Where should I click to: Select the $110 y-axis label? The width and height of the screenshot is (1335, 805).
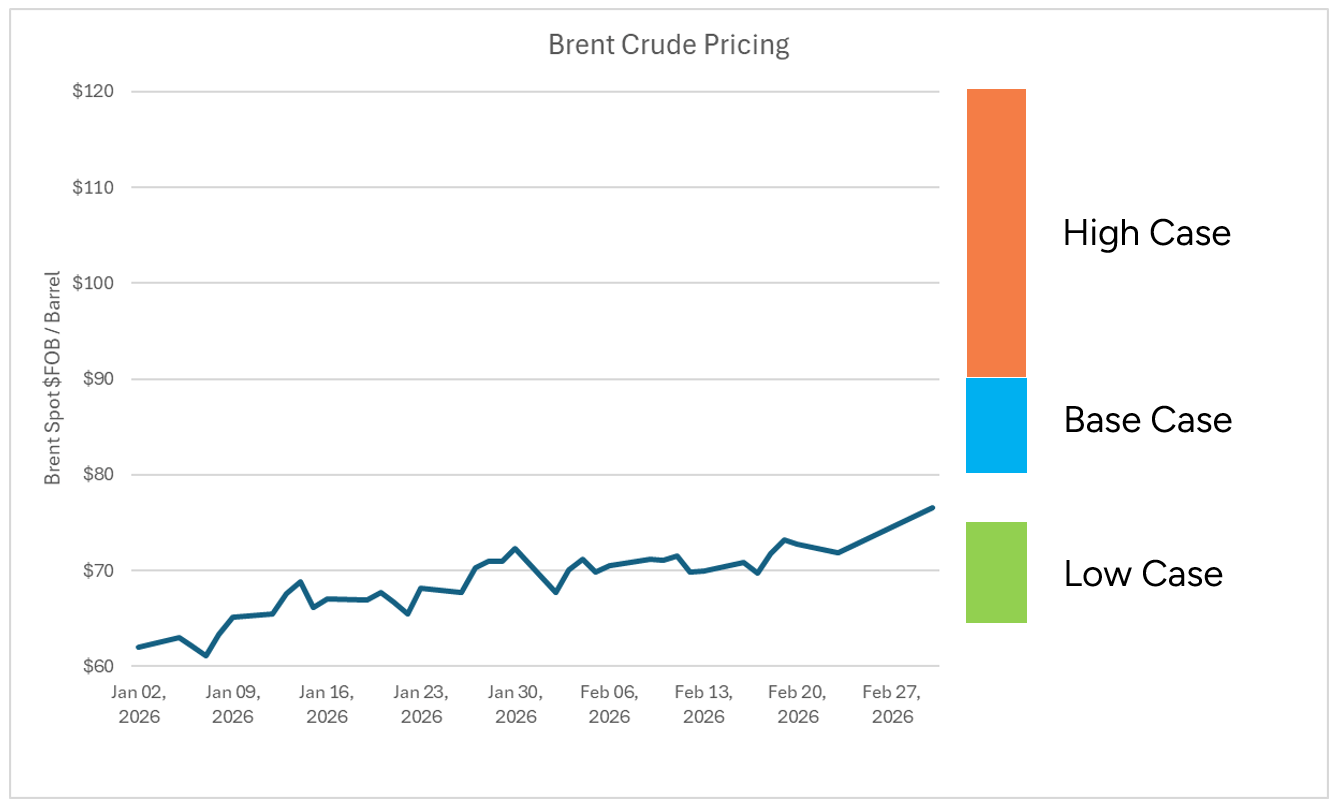click(93, 188)
